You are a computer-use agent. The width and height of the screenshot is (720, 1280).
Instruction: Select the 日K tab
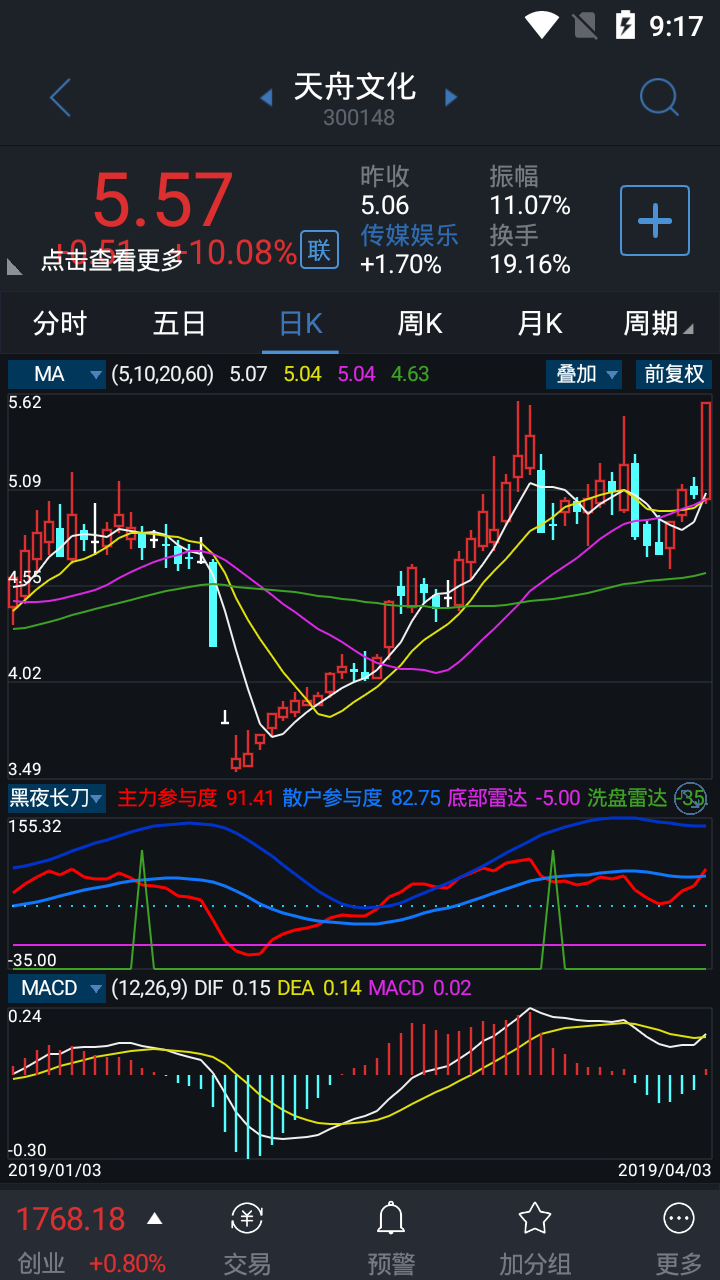point(300,324)
